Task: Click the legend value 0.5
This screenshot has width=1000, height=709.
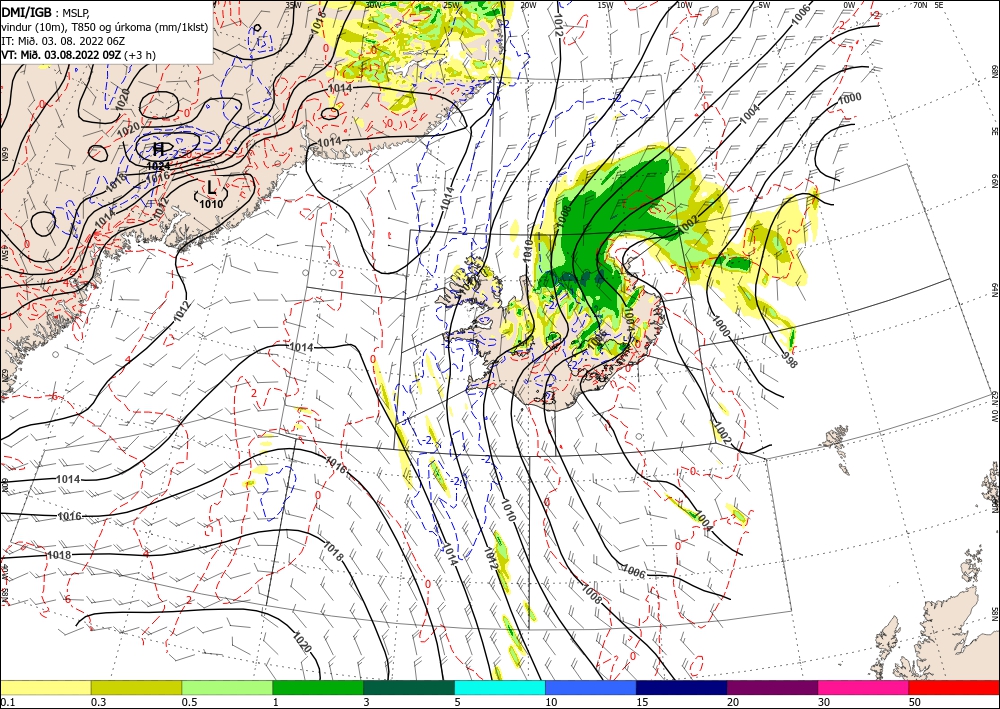Action: click(189, 702)
